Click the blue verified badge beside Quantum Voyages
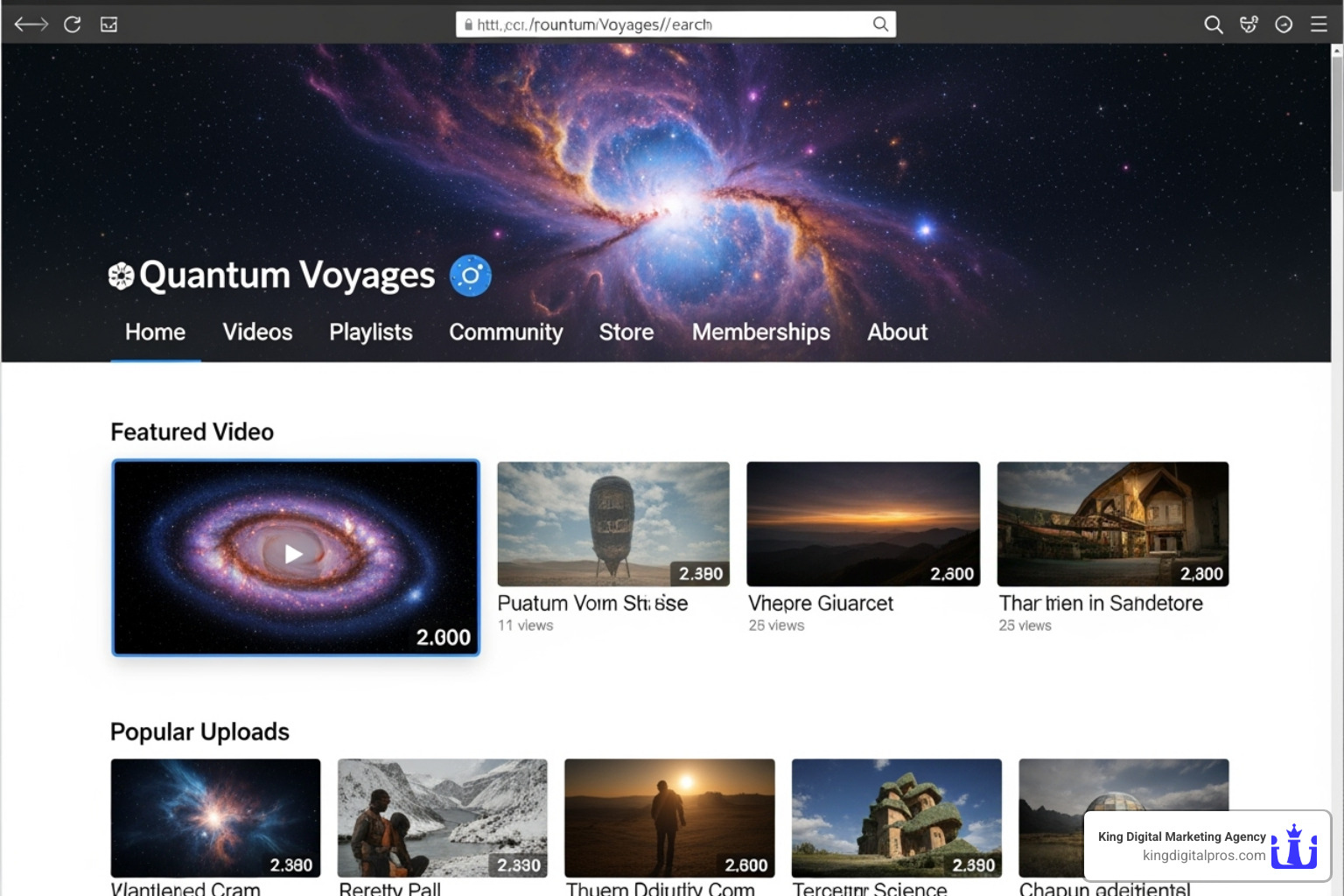The height and width of the screenshot is (896, 1344). (471, 276)
